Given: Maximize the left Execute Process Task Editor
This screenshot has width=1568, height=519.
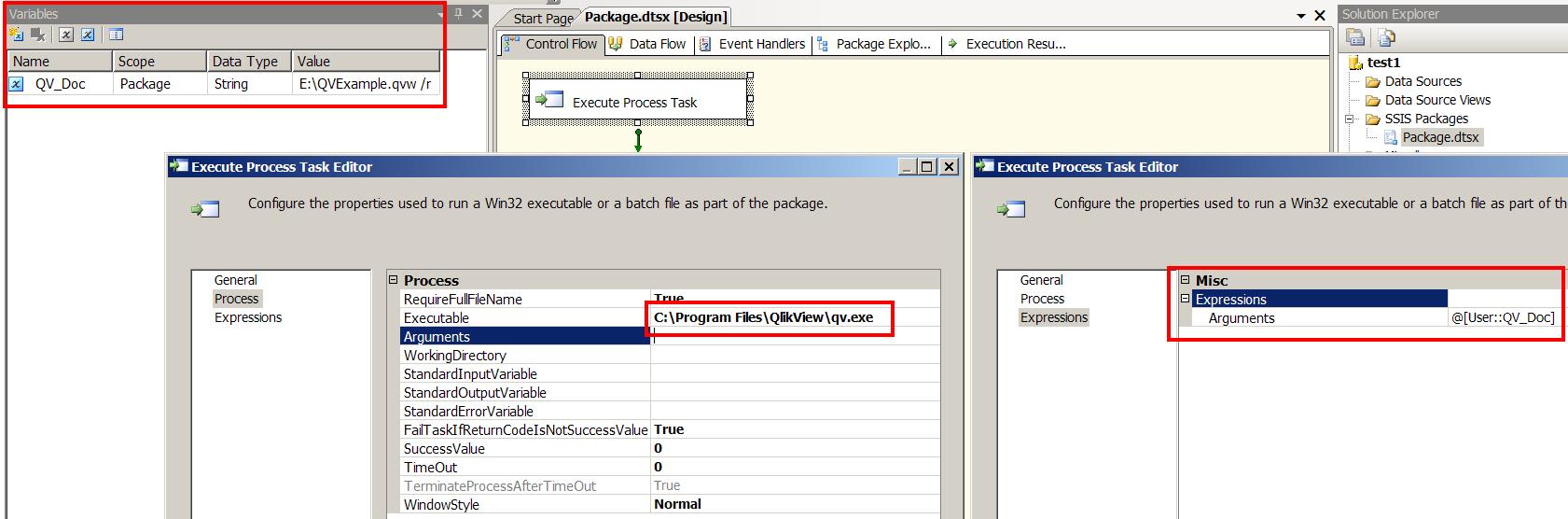Looking at the screenshot, I should [x=927, y=166].
